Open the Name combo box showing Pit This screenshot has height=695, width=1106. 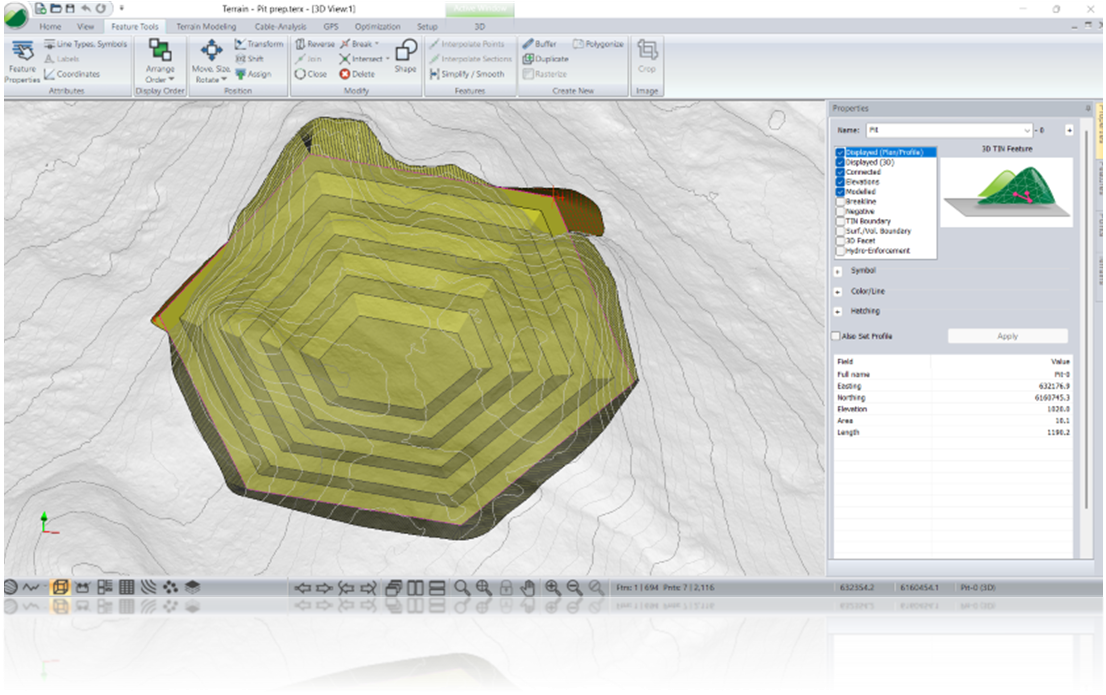(x=1027, y=130)
